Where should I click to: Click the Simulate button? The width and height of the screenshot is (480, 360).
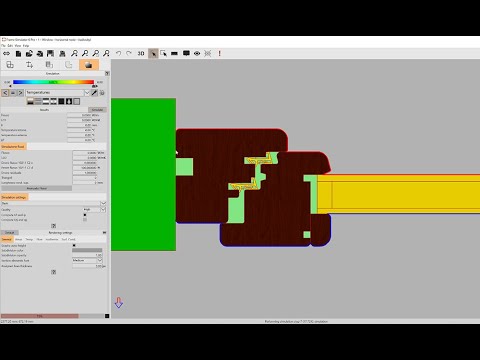tap(97, 109)
